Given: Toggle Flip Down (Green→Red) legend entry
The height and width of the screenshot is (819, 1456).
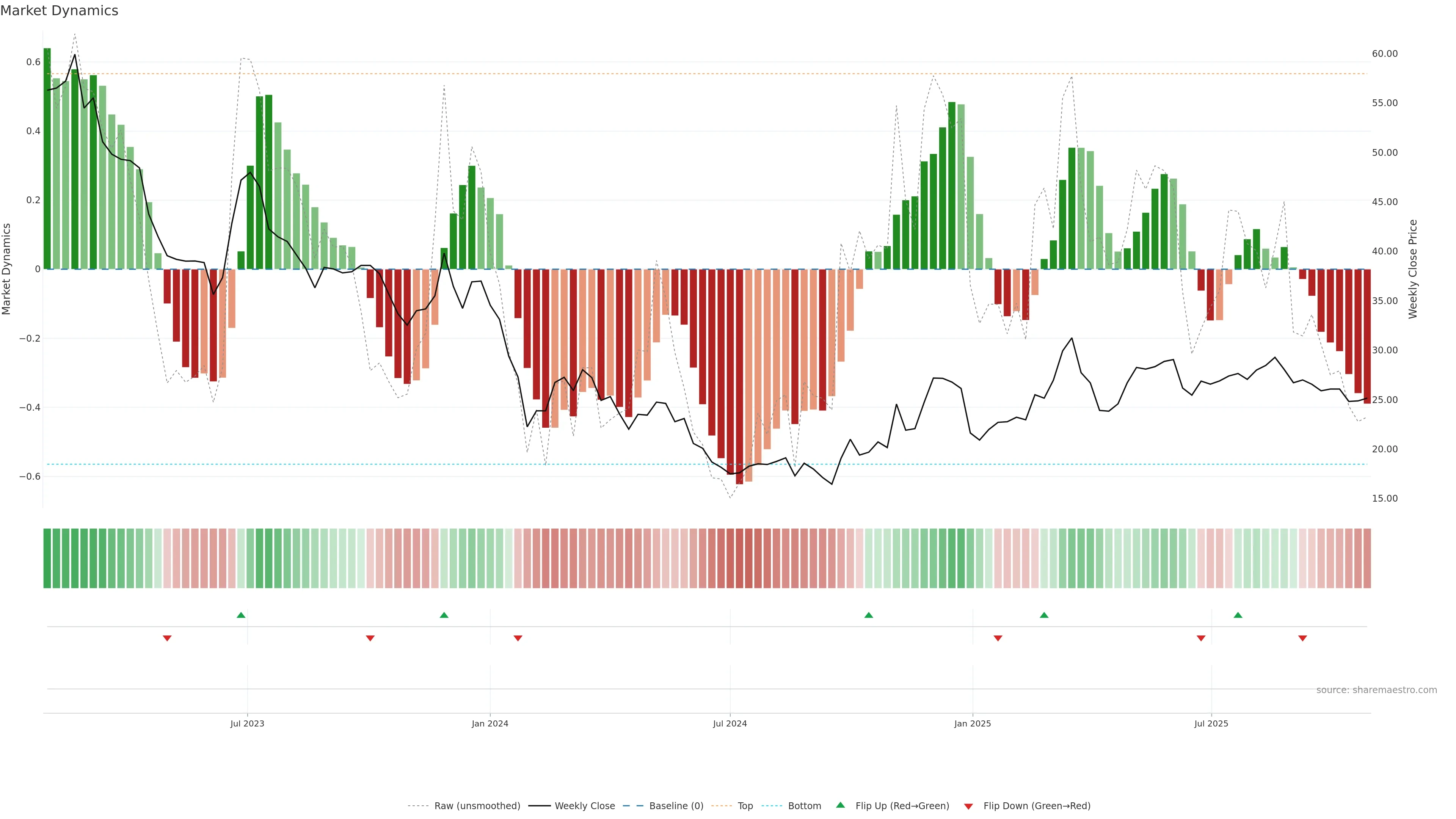Looking at the screenshot, I should pos(1037,805).
